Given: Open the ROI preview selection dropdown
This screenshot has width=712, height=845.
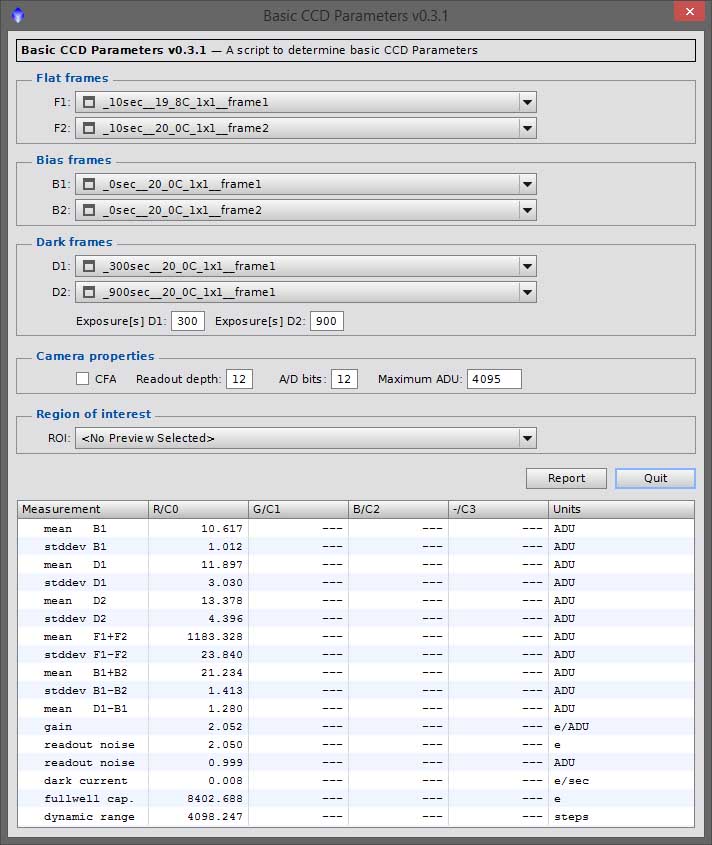Looking at the screenshot, I should pyautogui.click(x=527, y=438).
